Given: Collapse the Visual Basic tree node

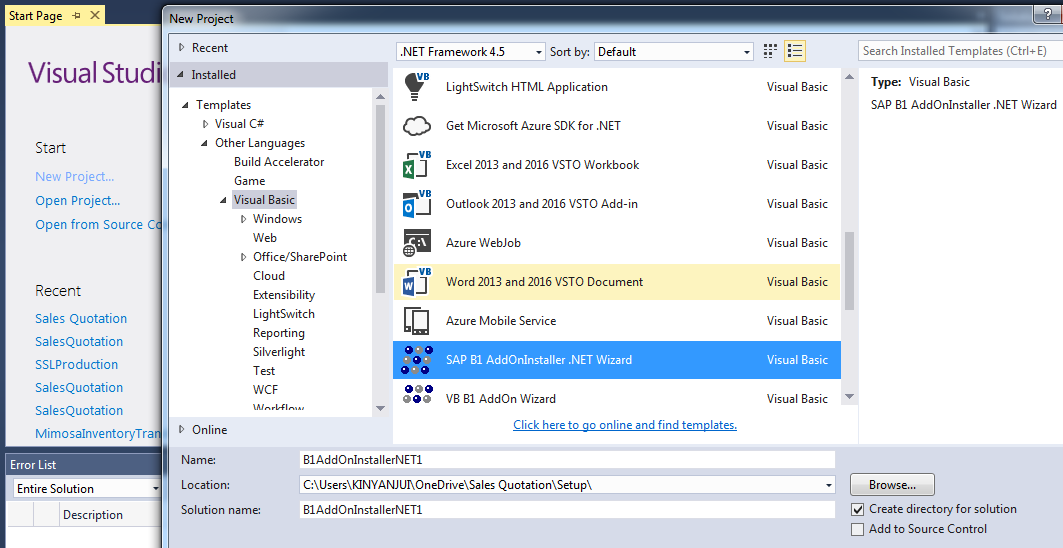Looking at the screenshot, I should [x=224, y=200].
